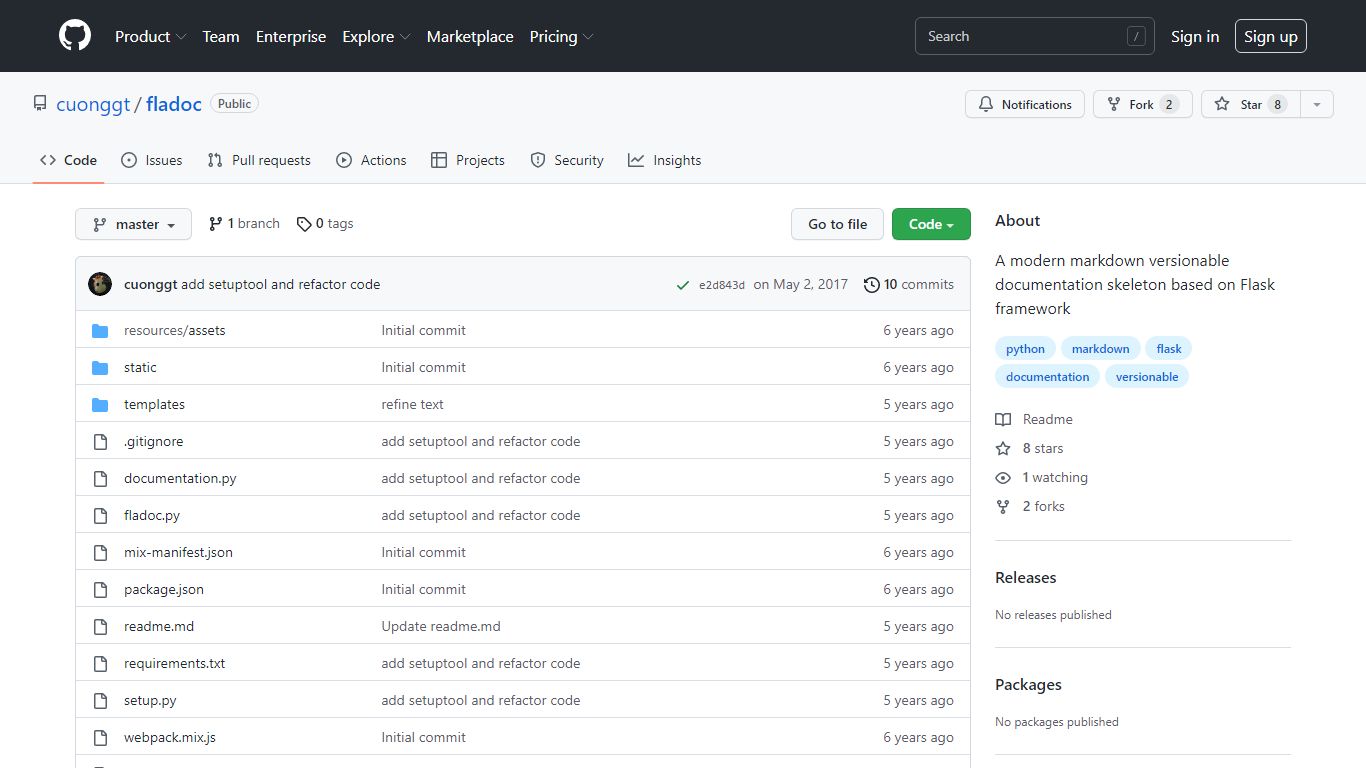The width and height of the screenshot is (1366, 768).
Task: Click the fork icon beside 2 forks
Action: pos(1003,506)
